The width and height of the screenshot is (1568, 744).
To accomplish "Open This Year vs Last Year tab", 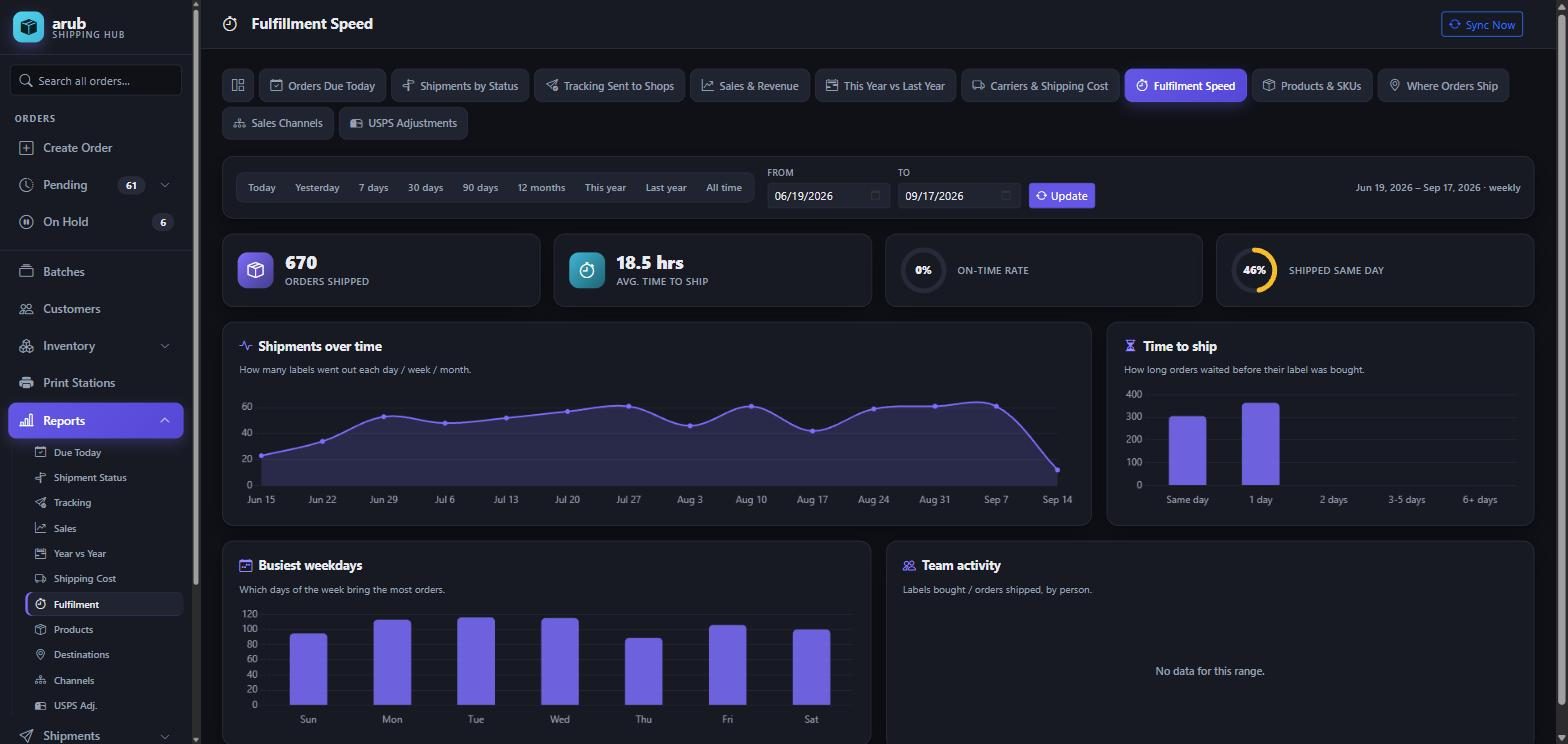I will [886, 86].
